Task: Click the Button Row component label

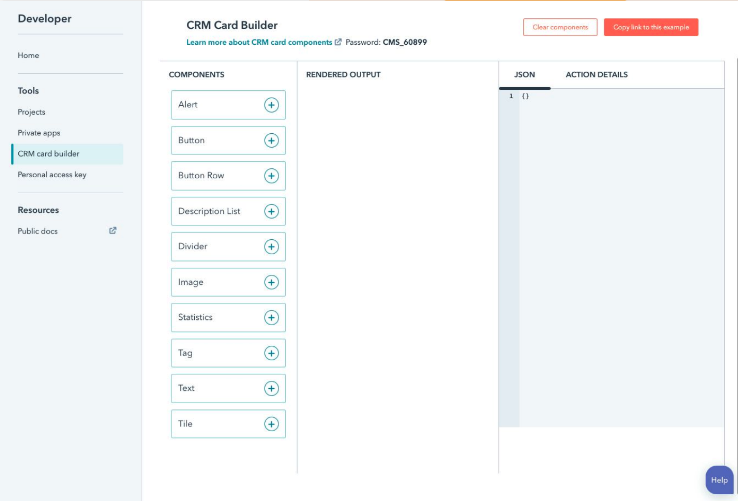Action: [201, 175]
